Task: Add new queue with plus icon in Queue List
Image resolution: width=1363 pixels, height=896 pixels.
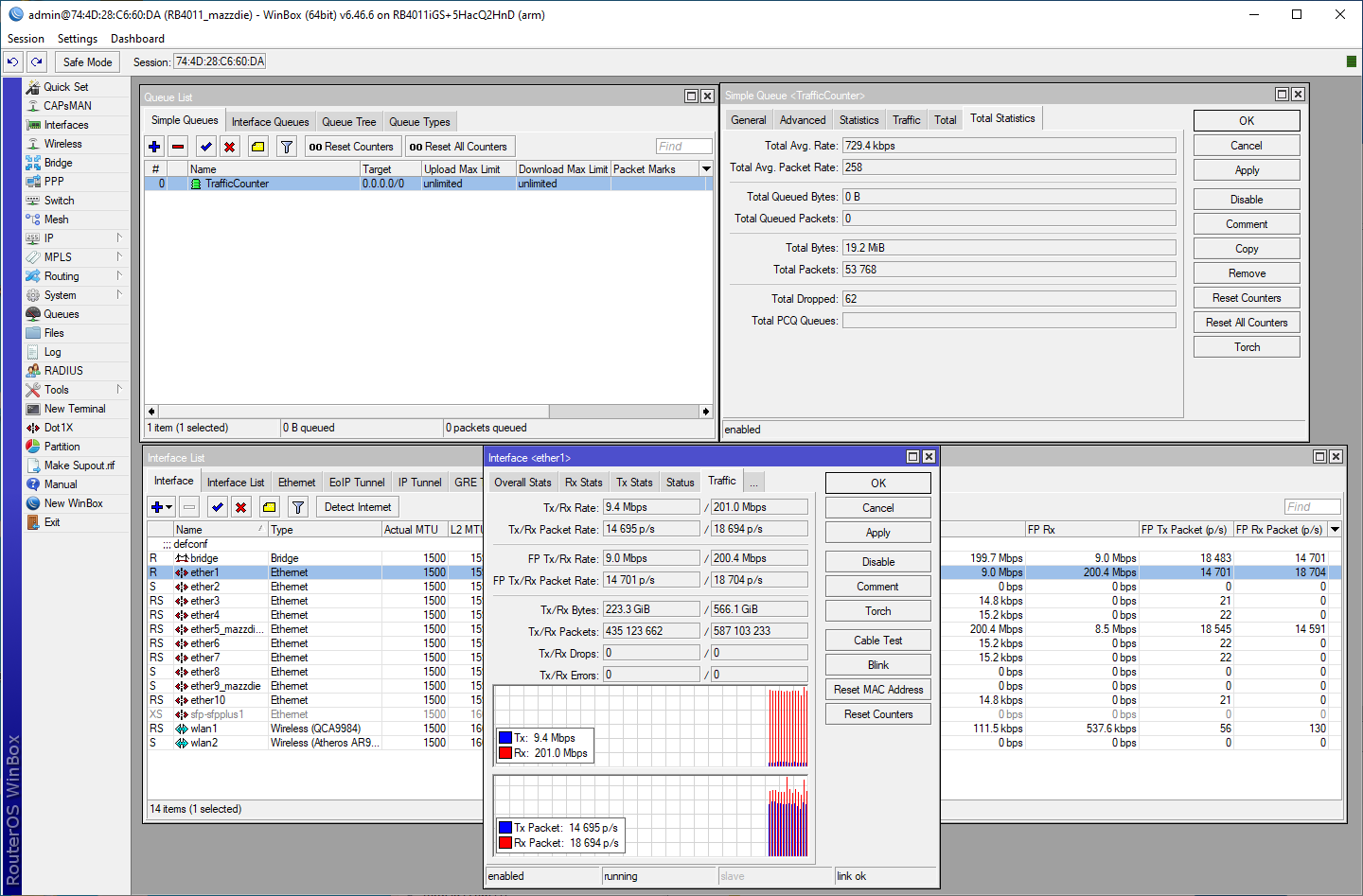Action: click(154, 147)
